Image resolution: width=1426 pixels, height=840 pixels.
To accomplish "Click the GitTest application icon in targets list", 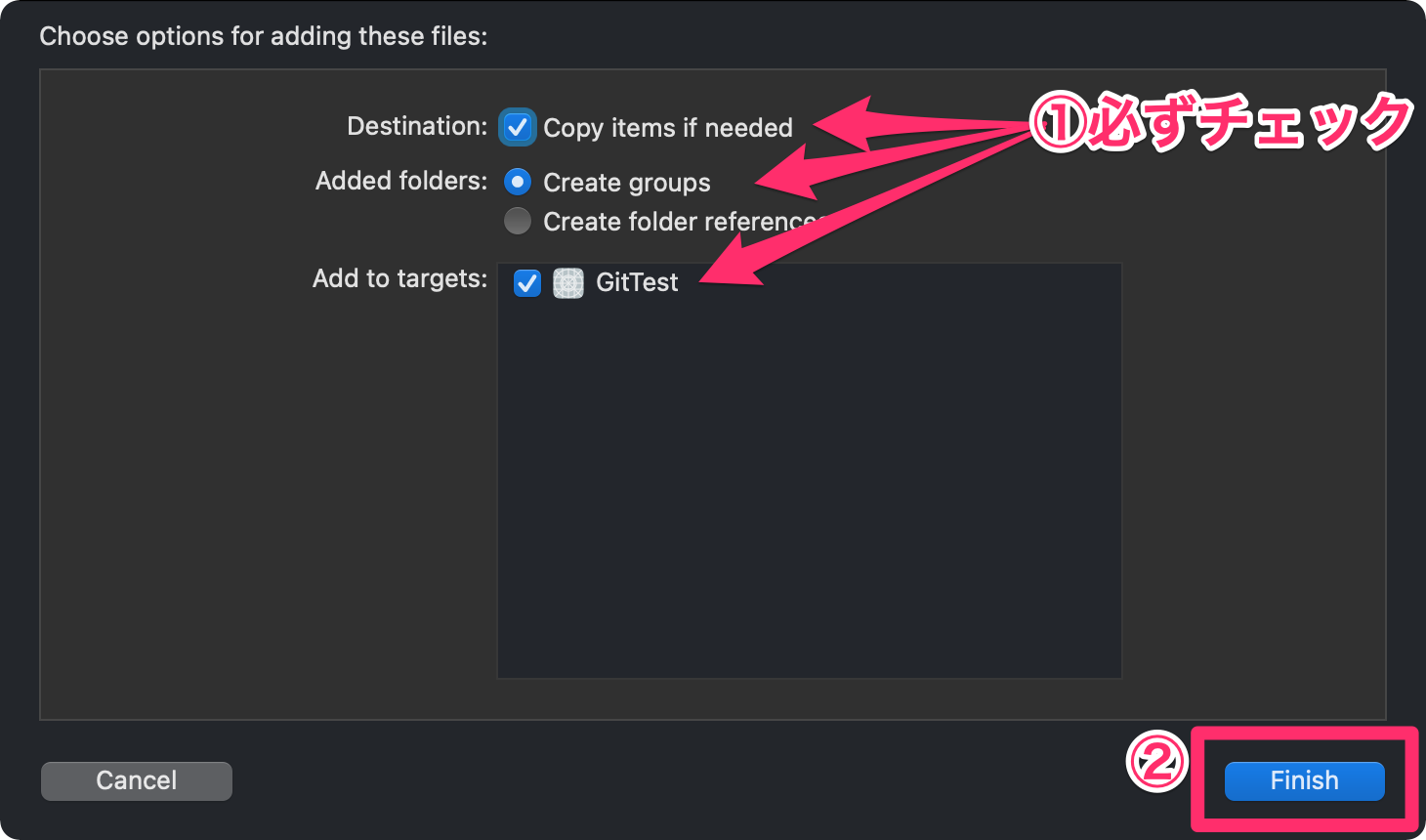I will 568,282.
